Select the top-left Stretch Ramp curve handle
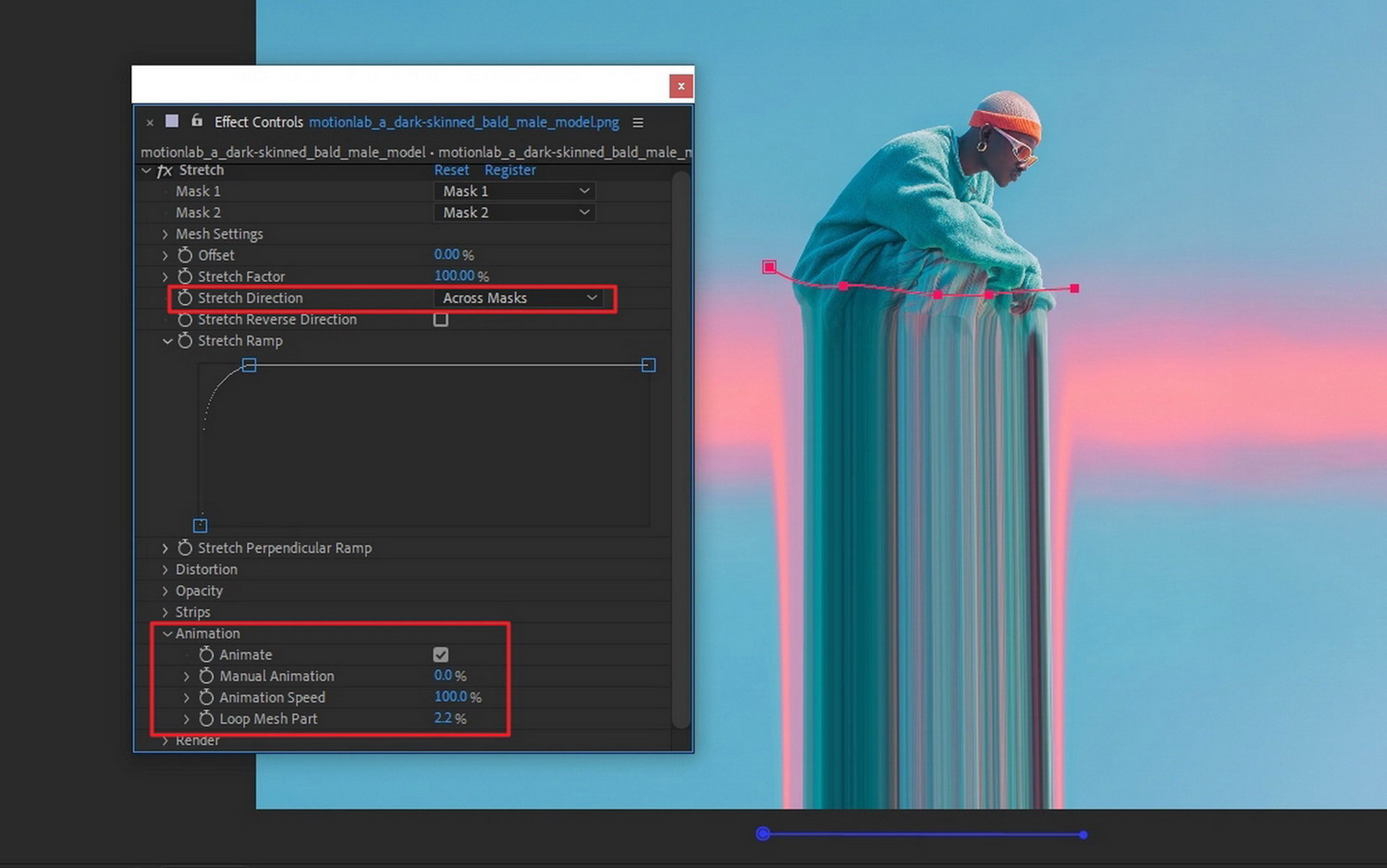Viewport: 1387px width, 868px height. 249,365
